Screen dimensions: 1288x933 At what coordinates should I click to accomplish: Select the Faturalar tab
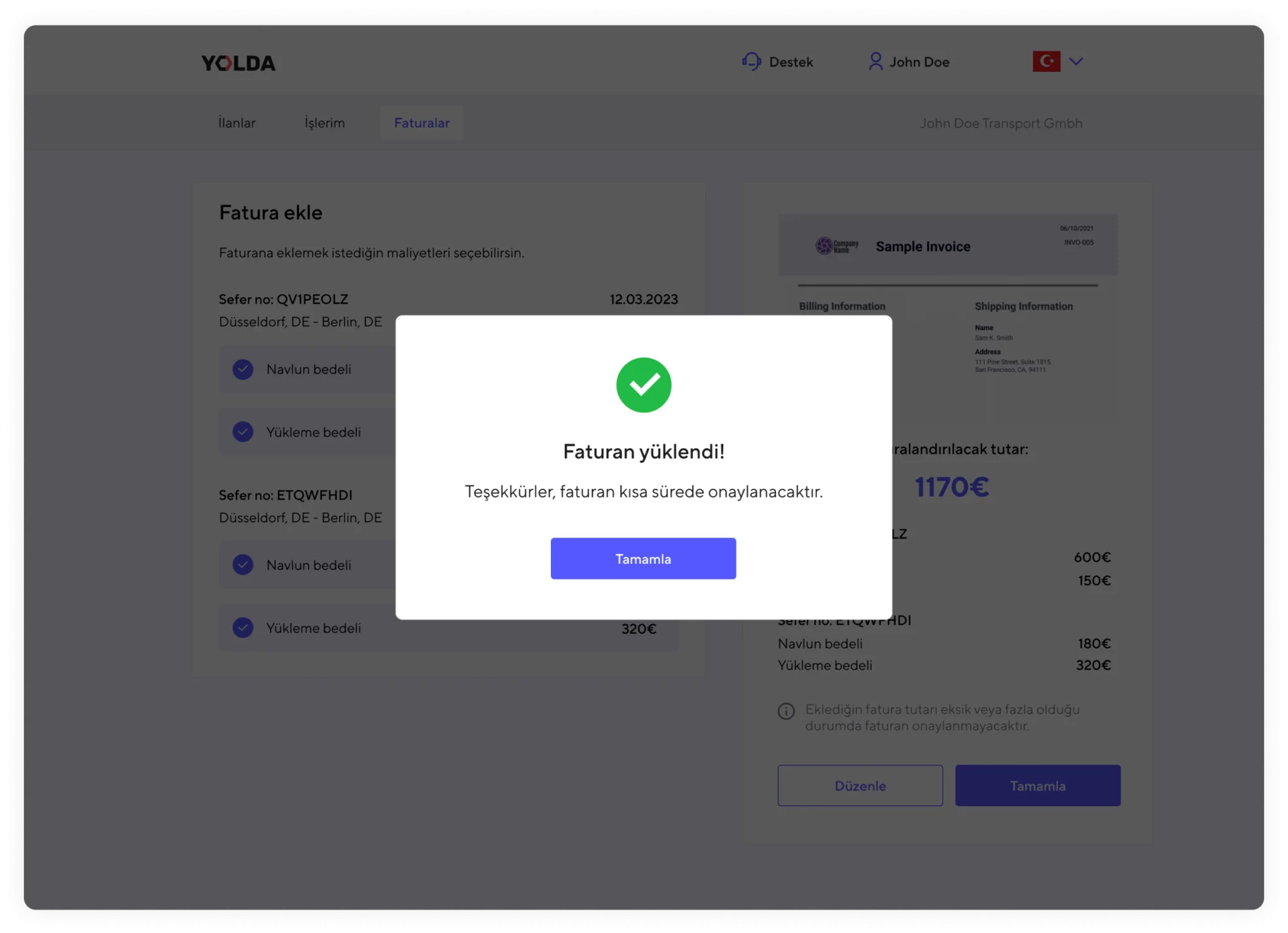point(421,123)
